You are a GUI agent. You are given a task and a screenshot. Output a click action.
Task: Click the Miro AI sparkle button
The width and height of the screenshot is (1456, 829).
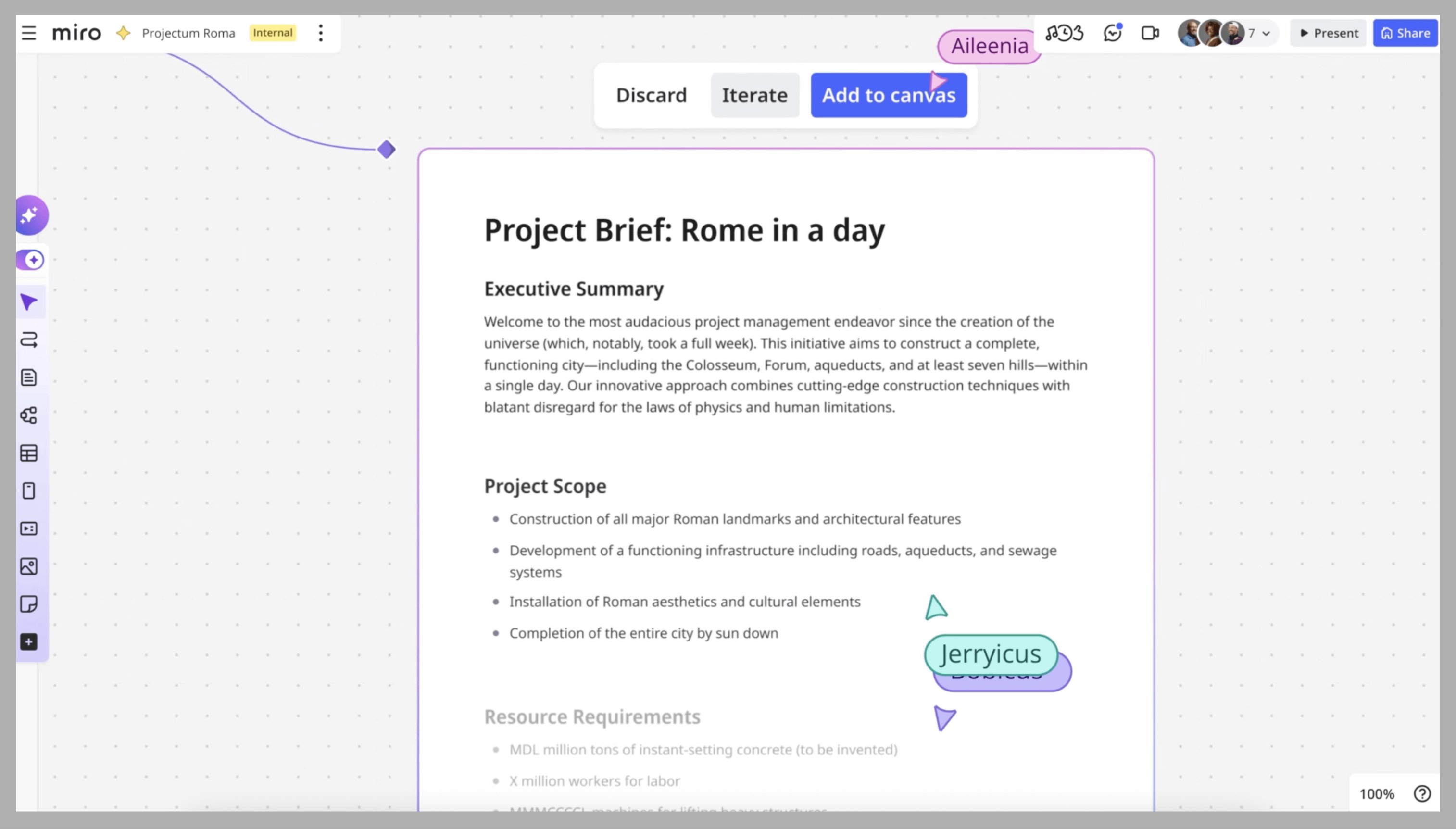tap(30, 215)
